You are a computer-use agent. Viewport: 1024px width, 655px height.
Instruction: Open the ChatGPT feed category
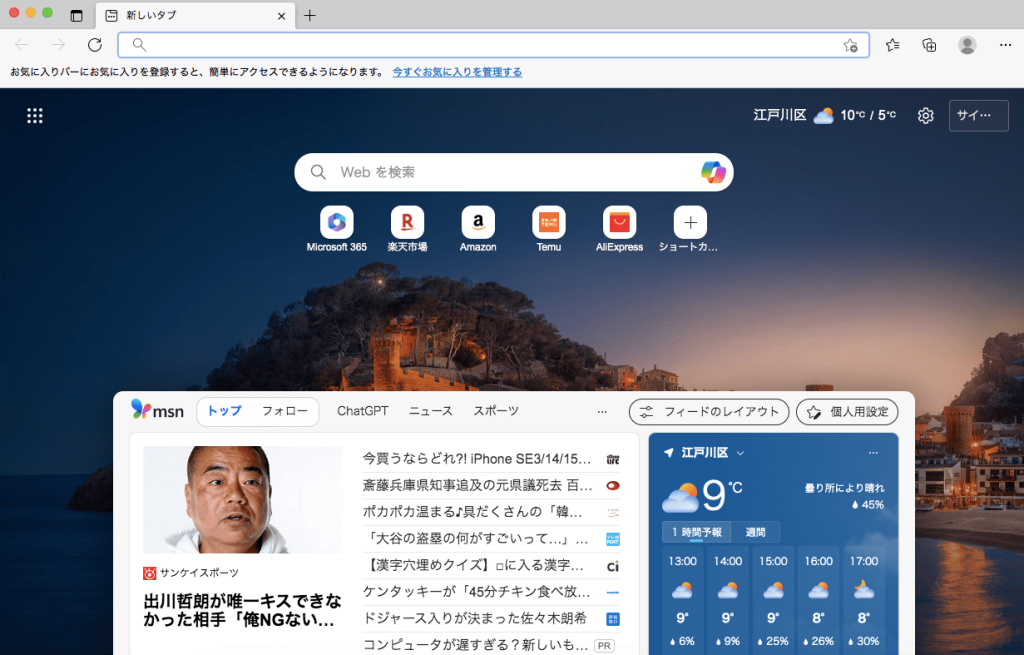[x=362, y=411]
